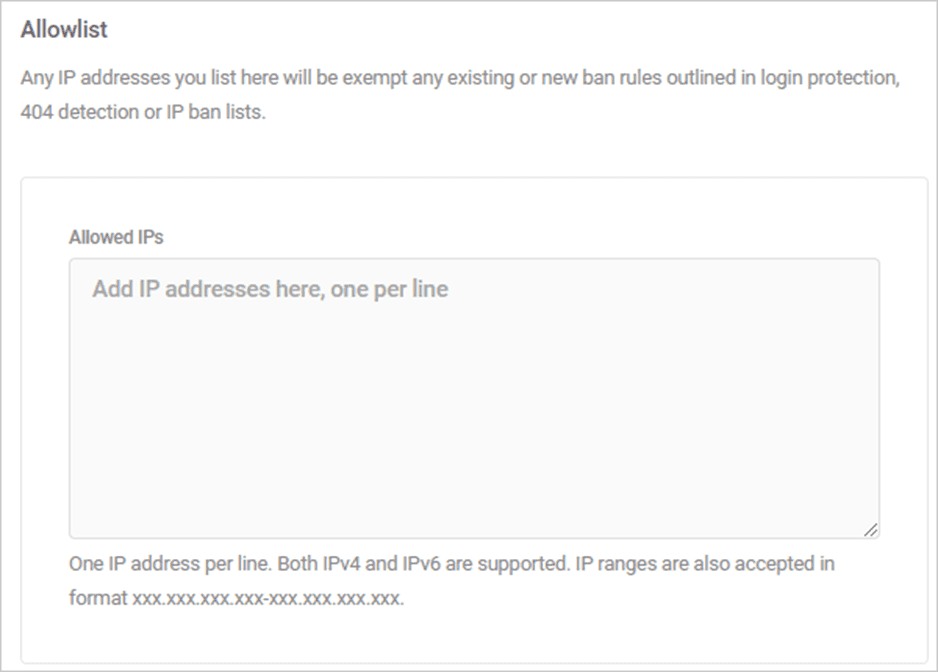Click 'existing or new' words in description
This screenshot has height=672, width=938.
[x=514, y=78]
